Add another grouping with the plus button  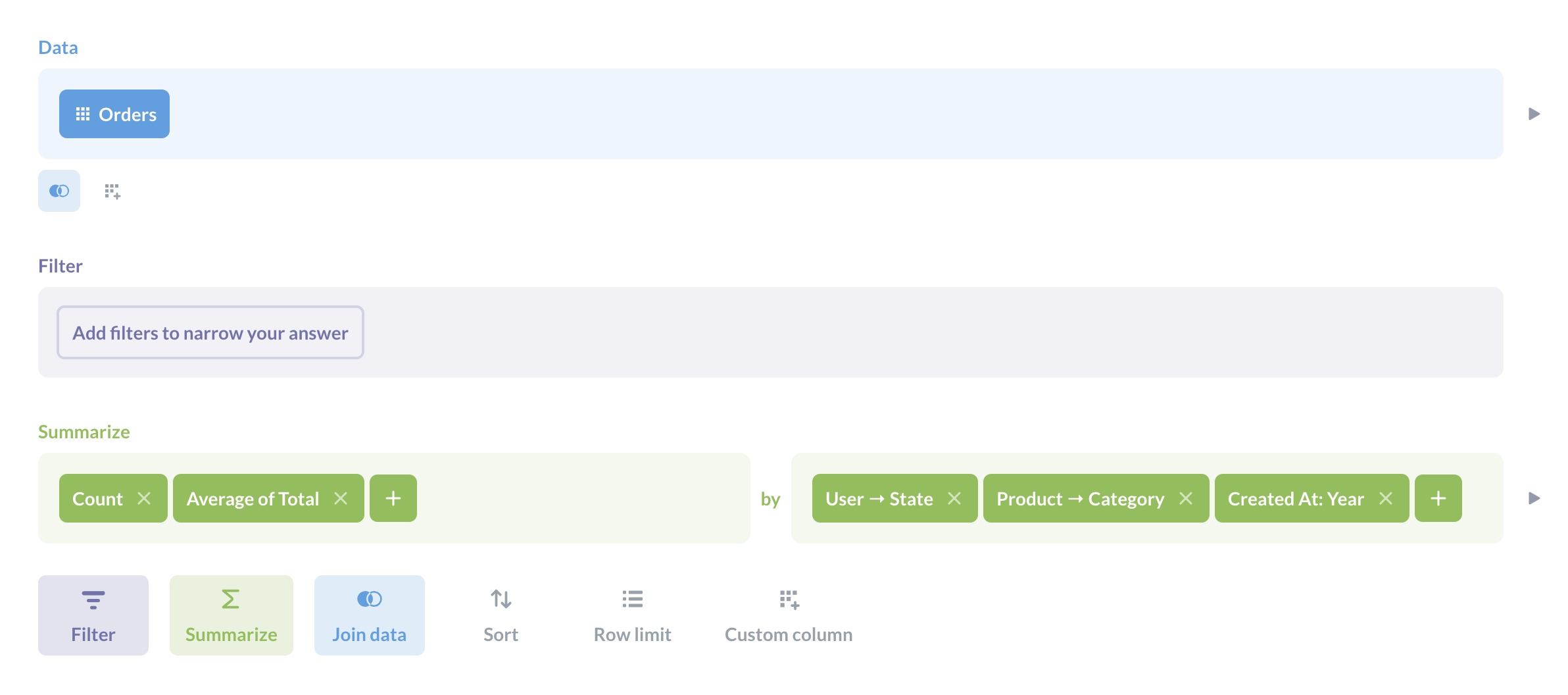1438,498
